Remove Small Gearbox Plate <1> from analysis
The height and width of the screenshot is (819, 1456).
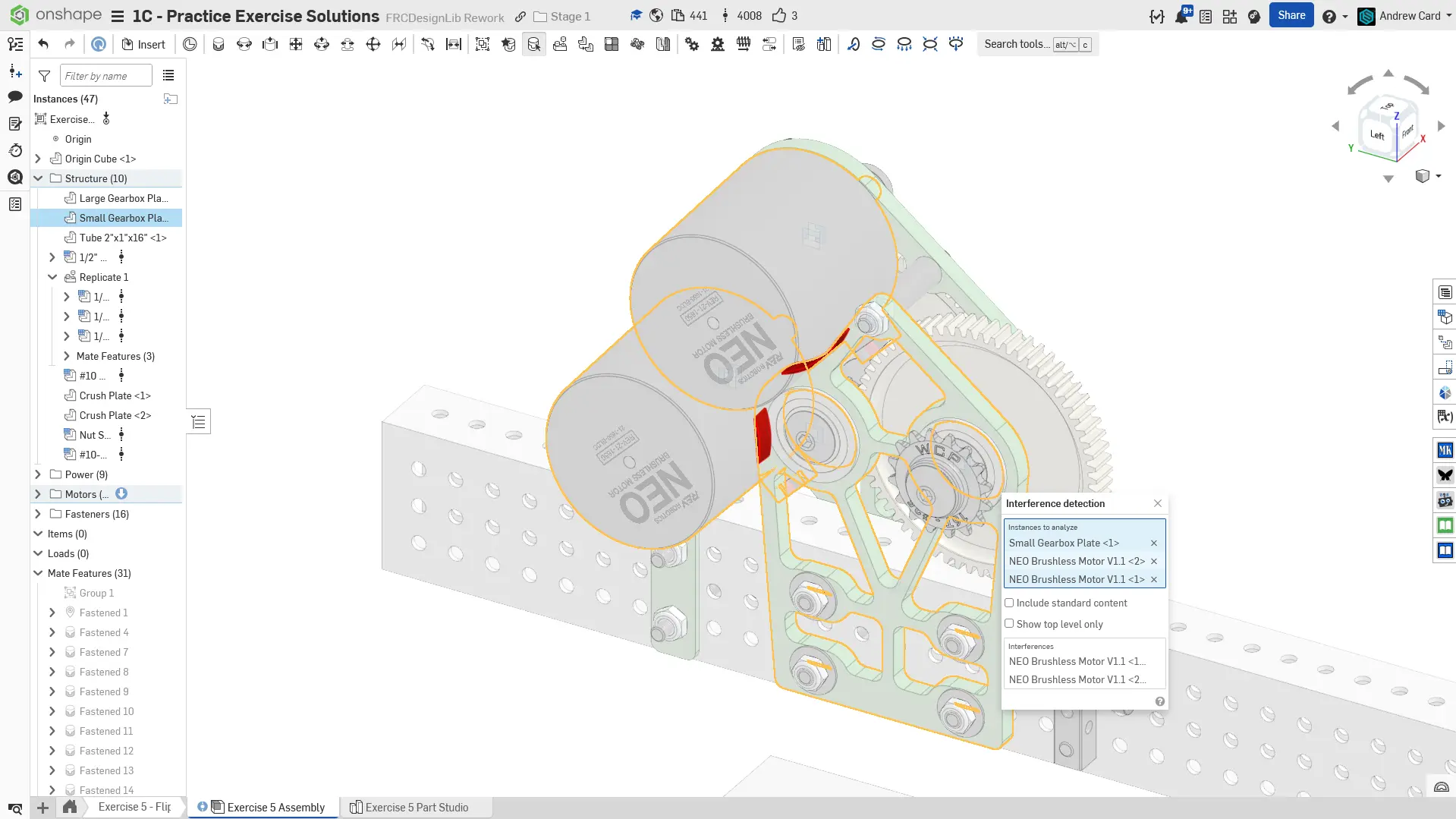(x=1153, y=543)
